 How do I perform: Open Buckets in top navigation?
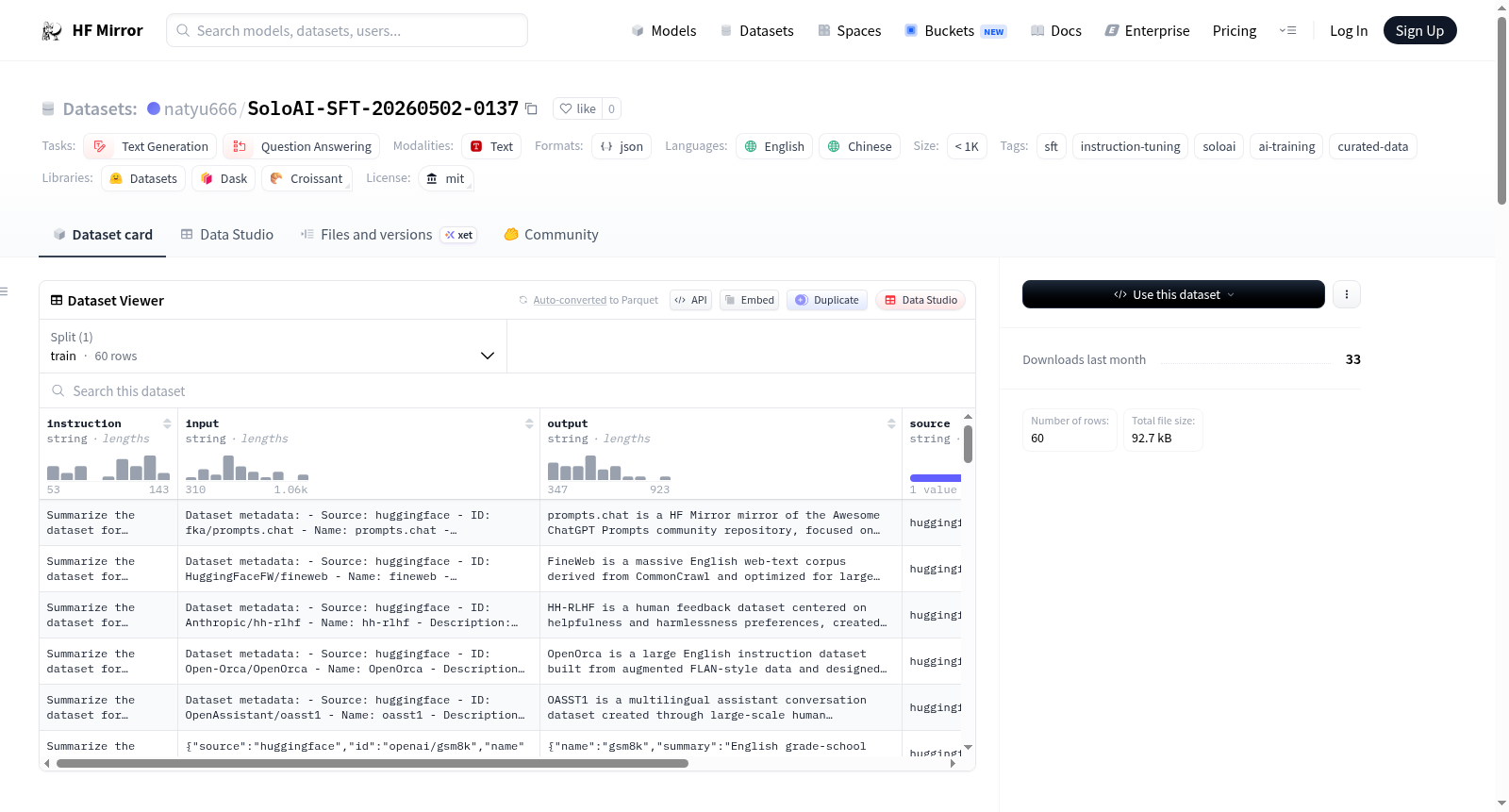955,30
